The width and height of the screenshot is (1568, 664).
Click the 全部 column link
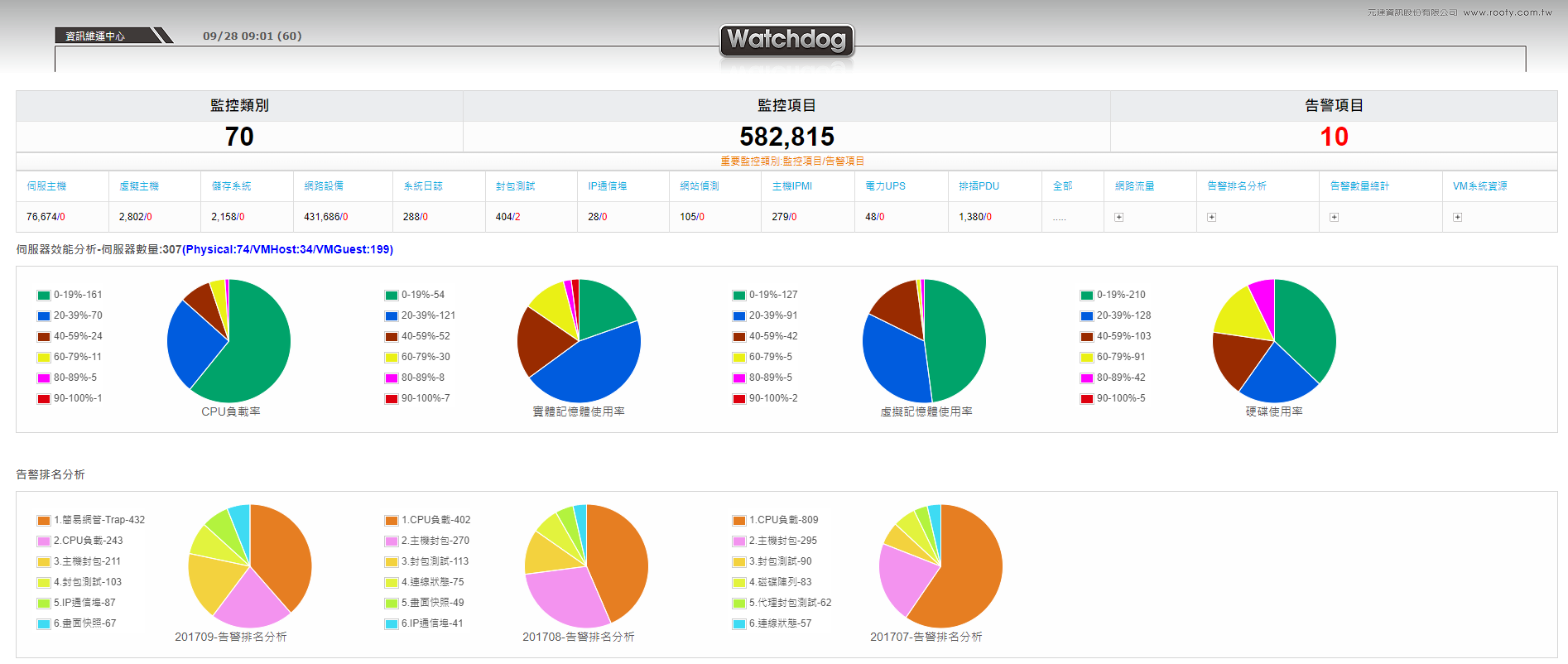coord(1062,186)
